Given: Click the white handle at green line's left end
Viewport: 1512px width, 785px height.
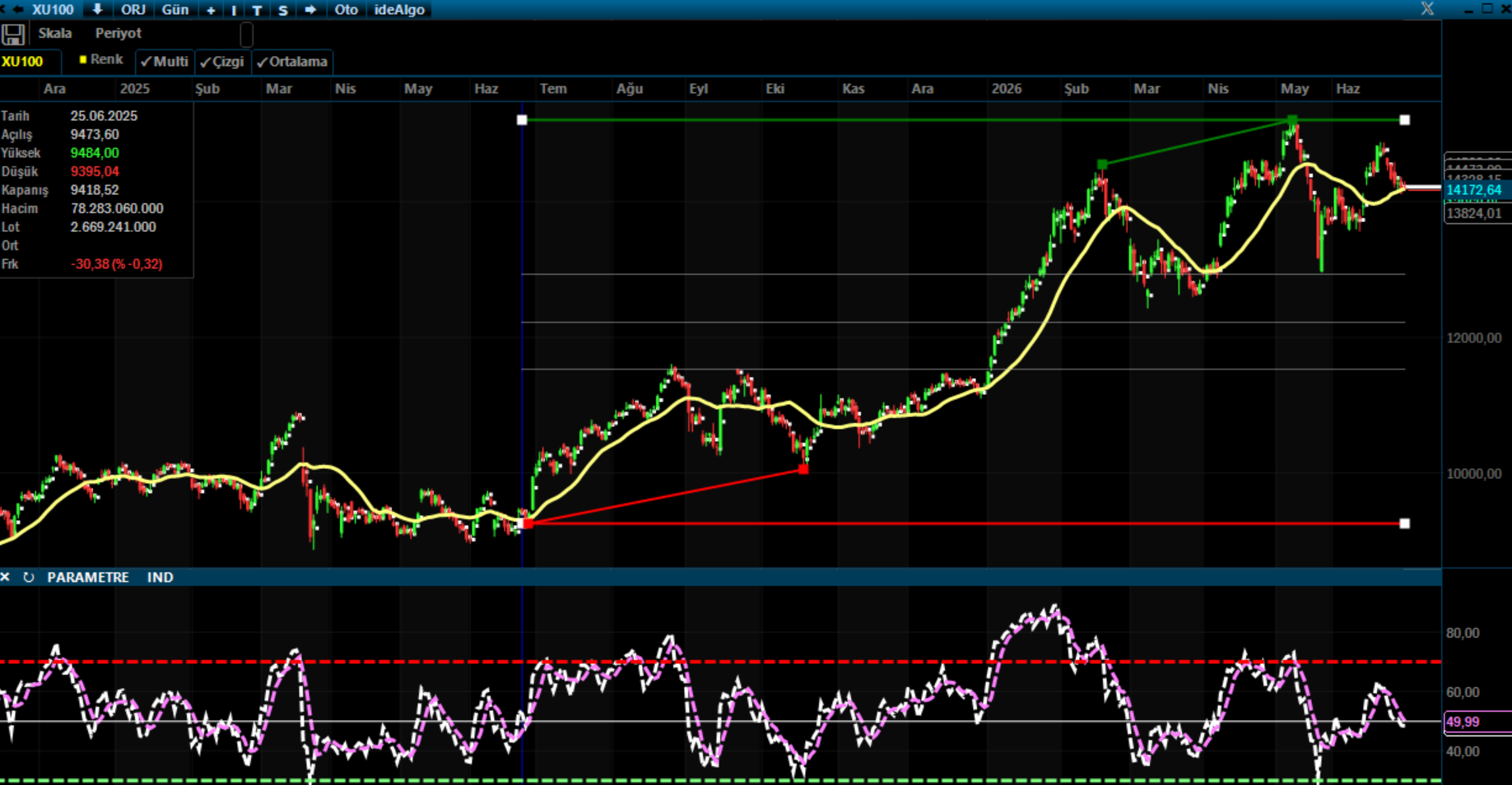Looking at the screenshot, I should tap(522, 120).
